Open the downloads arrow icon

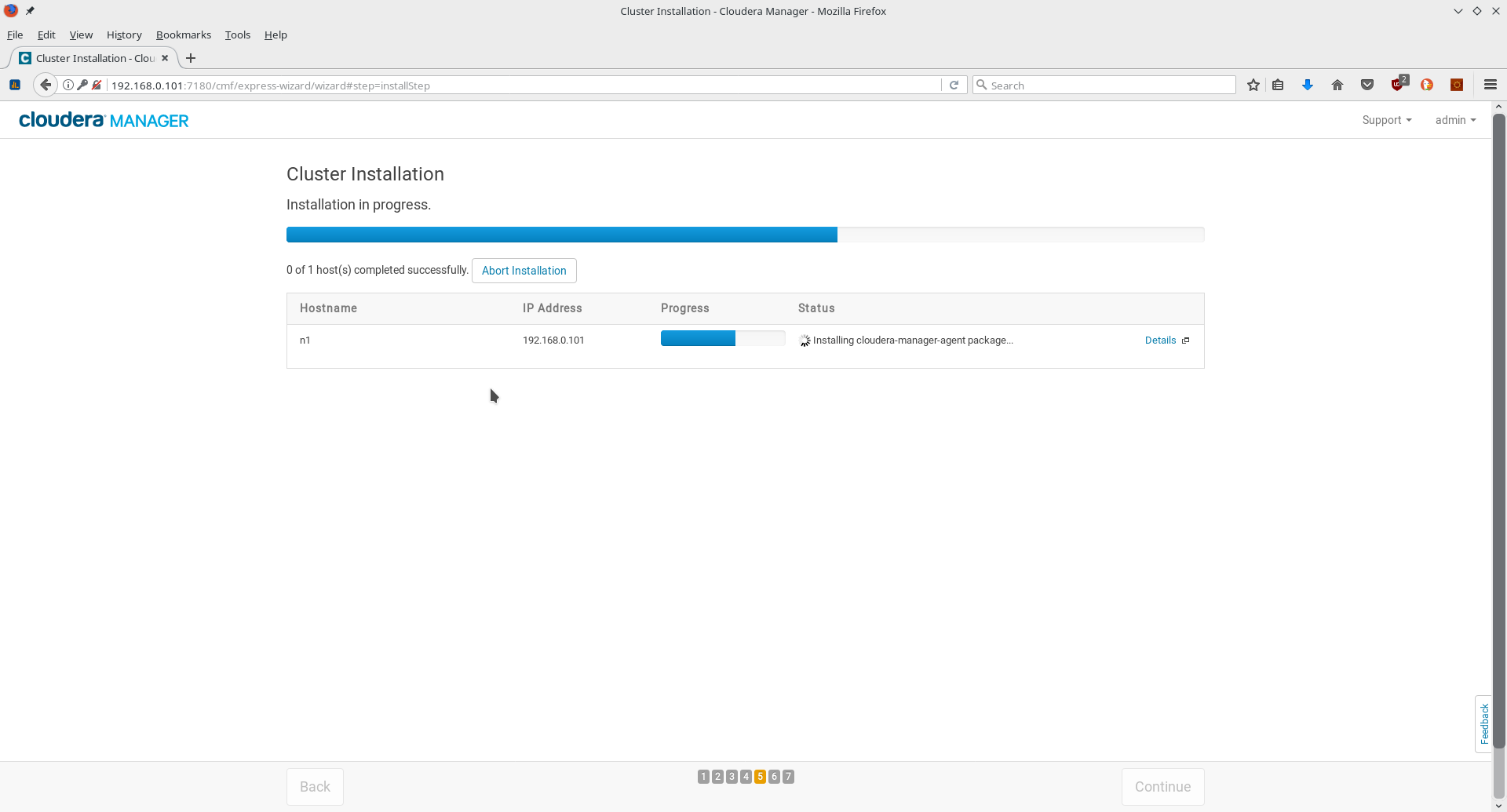(1308, 85)
